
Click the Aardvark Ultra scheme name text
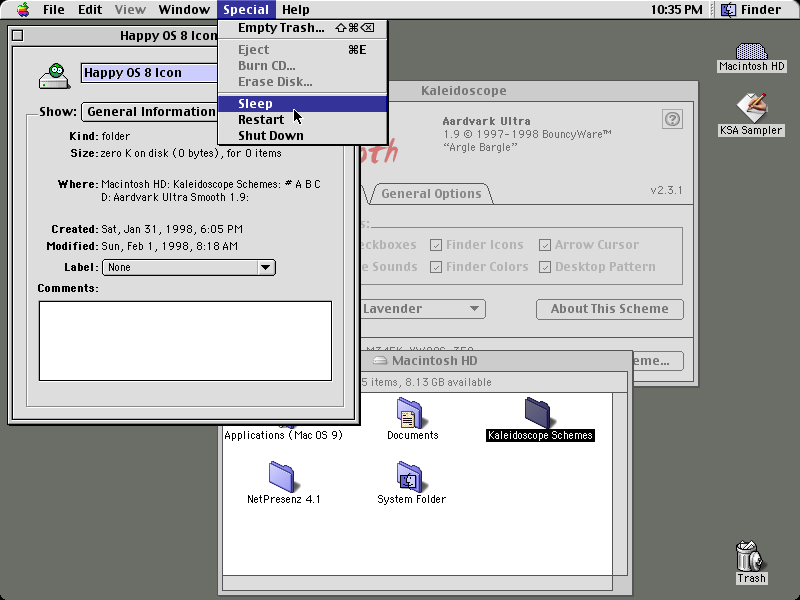coord(486,121)
